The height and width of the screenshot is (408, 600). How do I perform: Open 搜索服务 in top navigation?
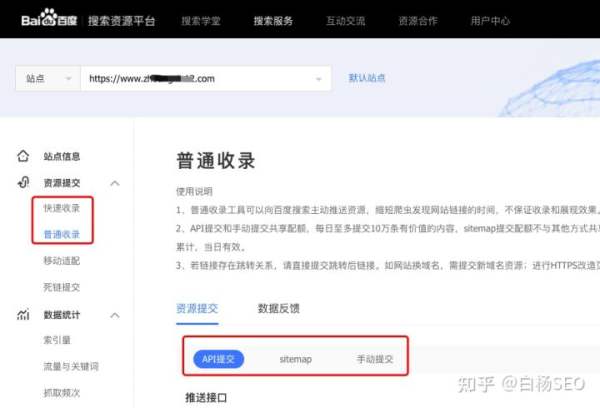(x=273, y=21)
